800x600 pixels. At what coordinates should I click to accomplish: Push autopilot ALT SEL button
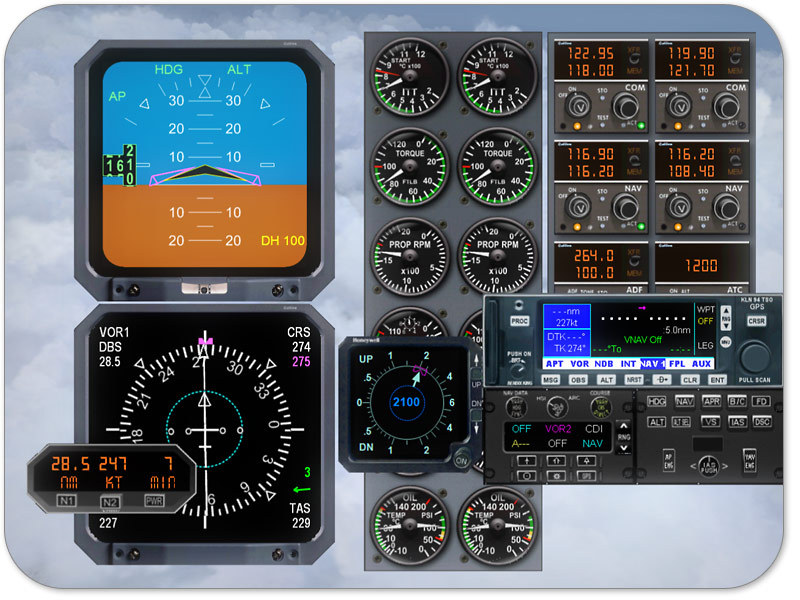click(x=681, y=422)
